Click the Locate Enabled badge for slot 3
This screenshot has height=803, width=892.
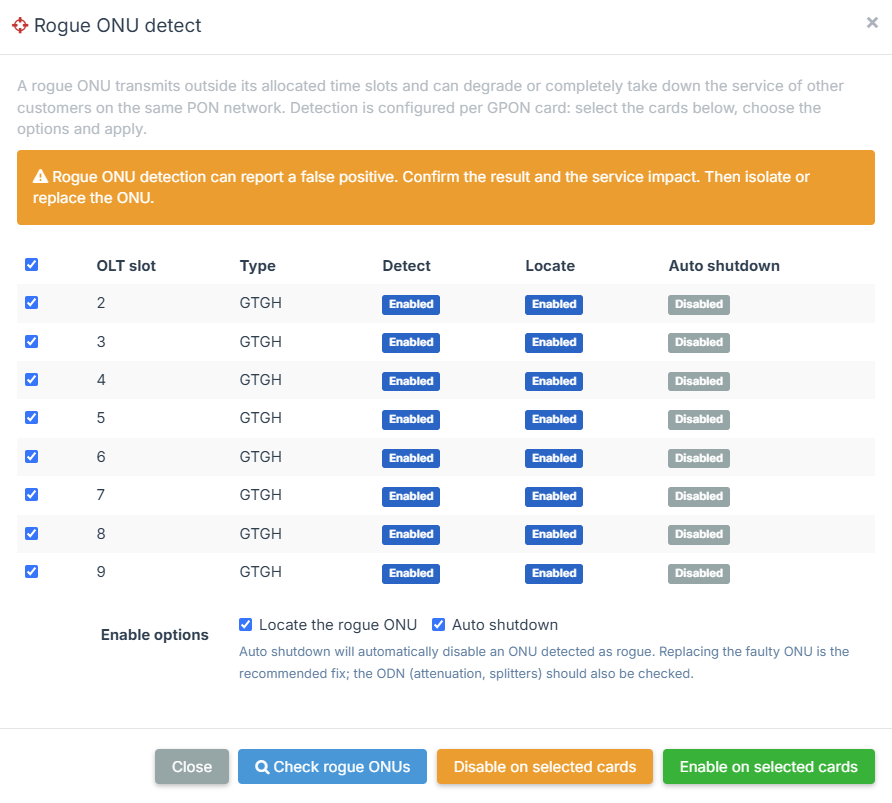coord(554,342)
